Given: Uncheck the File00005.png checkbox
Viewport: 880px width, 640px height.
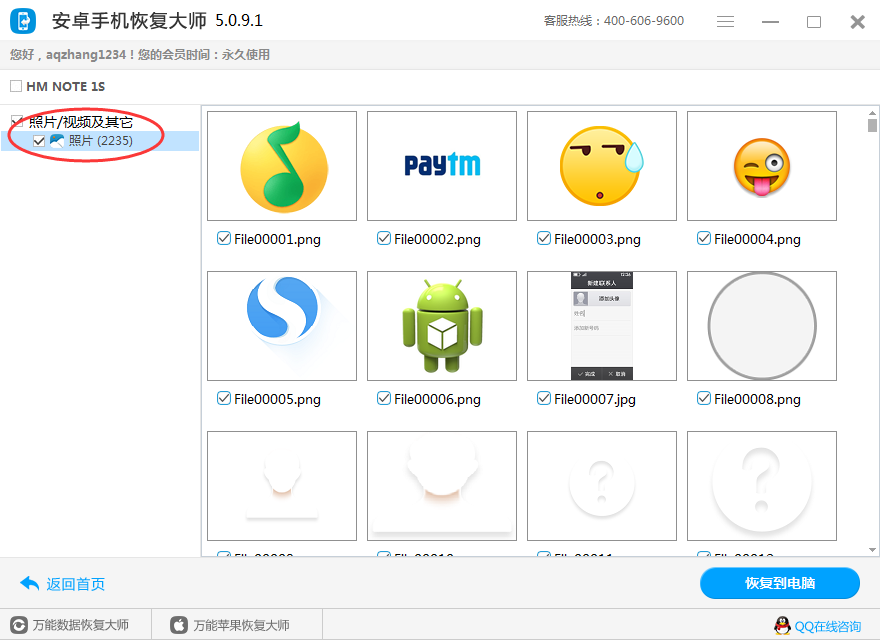Looking at the screenshot, I should pos(224,399).
